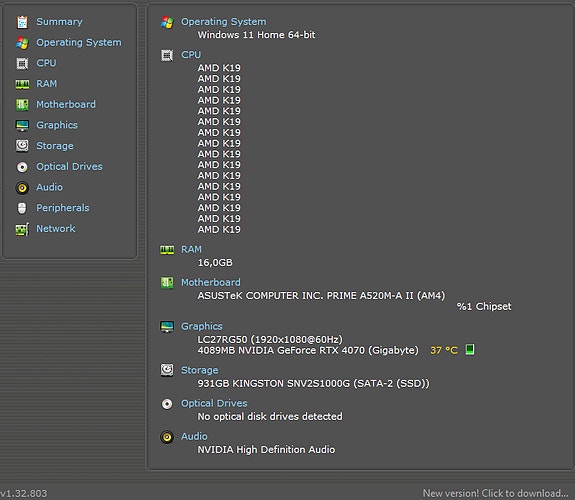Click the Optical Drives disc icon in sidebar
Screen dimensions: 575x500
(22, 167)
